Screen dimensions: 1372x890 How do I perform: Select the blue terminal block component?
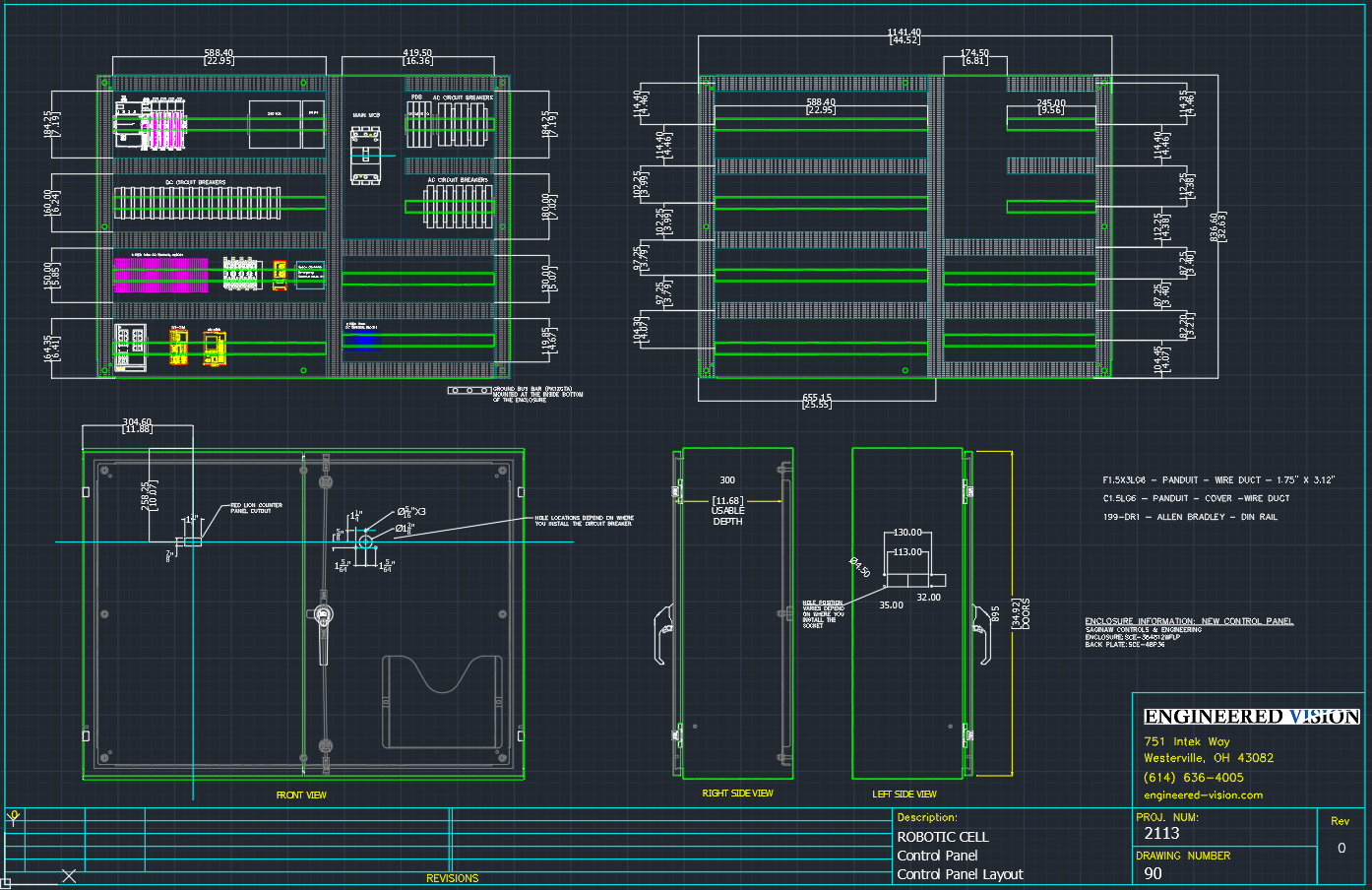(362, 340)
